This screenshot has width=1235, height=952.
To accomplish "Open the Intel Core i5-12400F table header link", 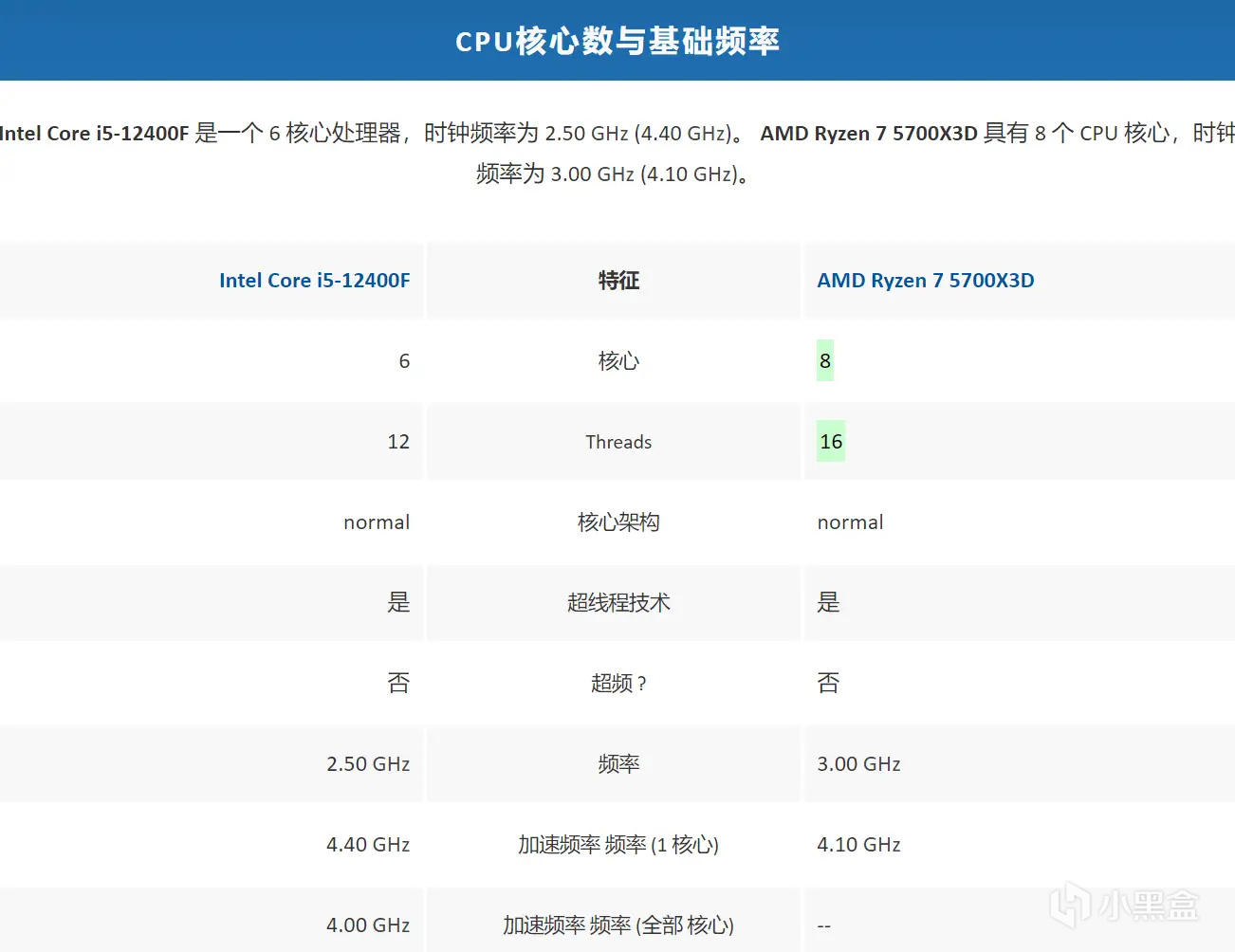I will pos(314,281).
